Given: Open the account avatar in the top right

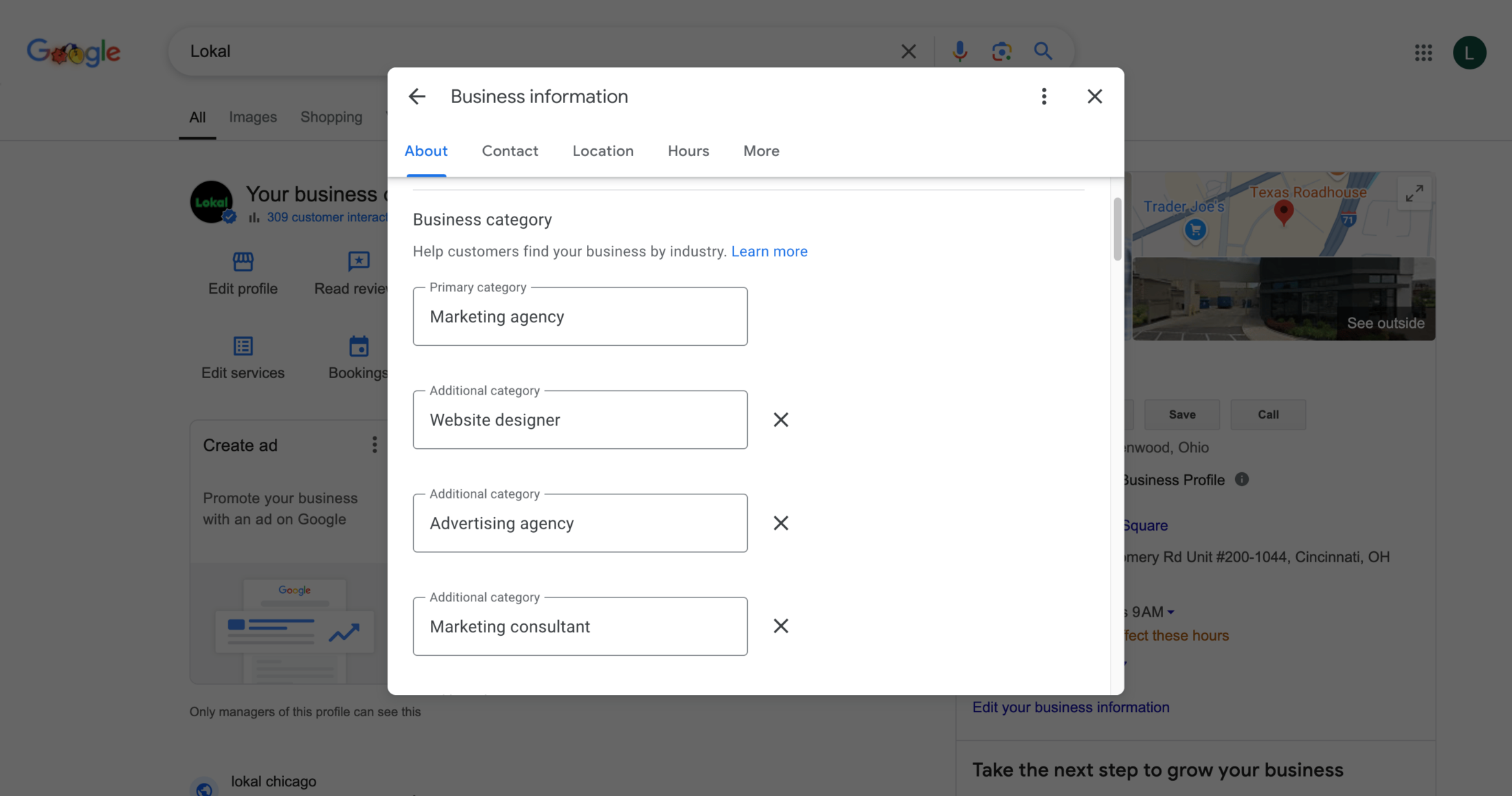Looking at the screenshot, I should 1470,52.
